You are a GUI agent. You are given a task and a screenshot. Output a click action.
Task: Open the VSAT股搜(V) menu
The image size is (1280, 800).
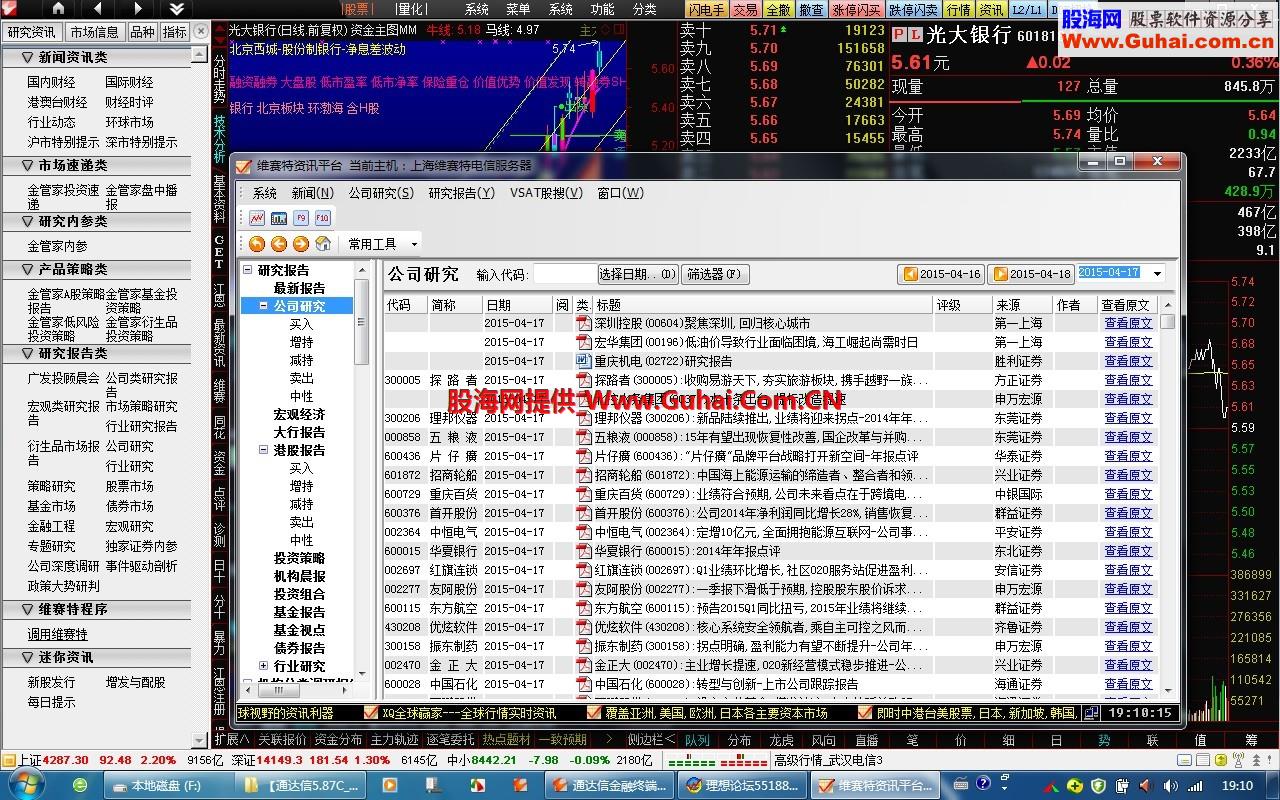pos(546,193)
